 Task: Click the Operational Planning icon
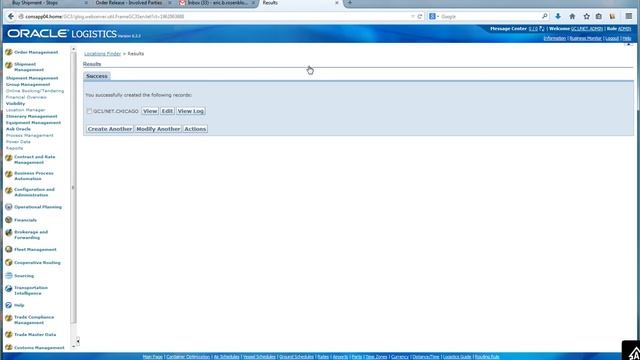coord(9,207)
